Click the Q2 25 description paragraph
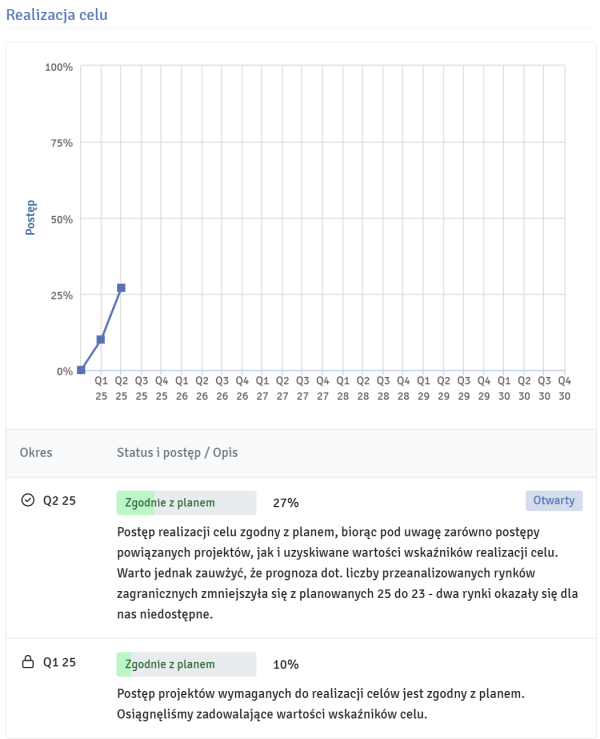 (x=340, y=573)
